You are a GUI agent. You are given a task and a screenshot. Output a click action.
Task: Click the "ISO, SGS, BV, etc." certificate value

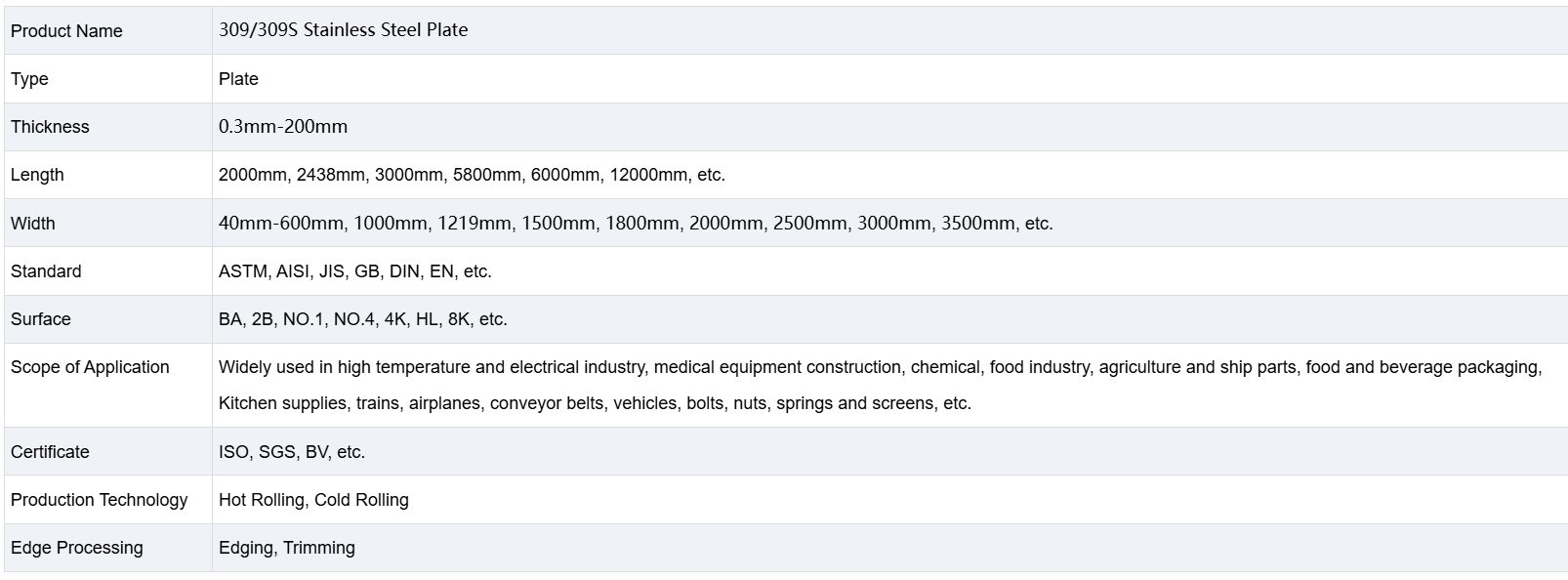point(291,452)
